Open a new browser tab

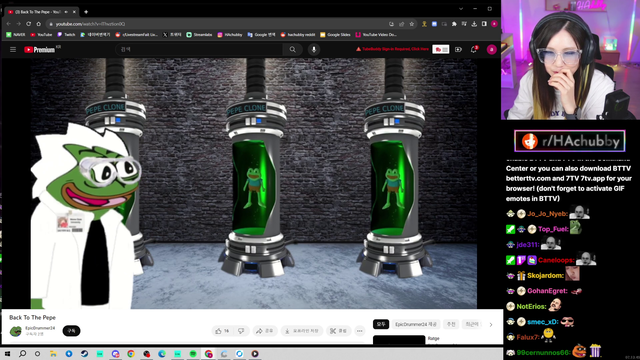pos(86,12)
